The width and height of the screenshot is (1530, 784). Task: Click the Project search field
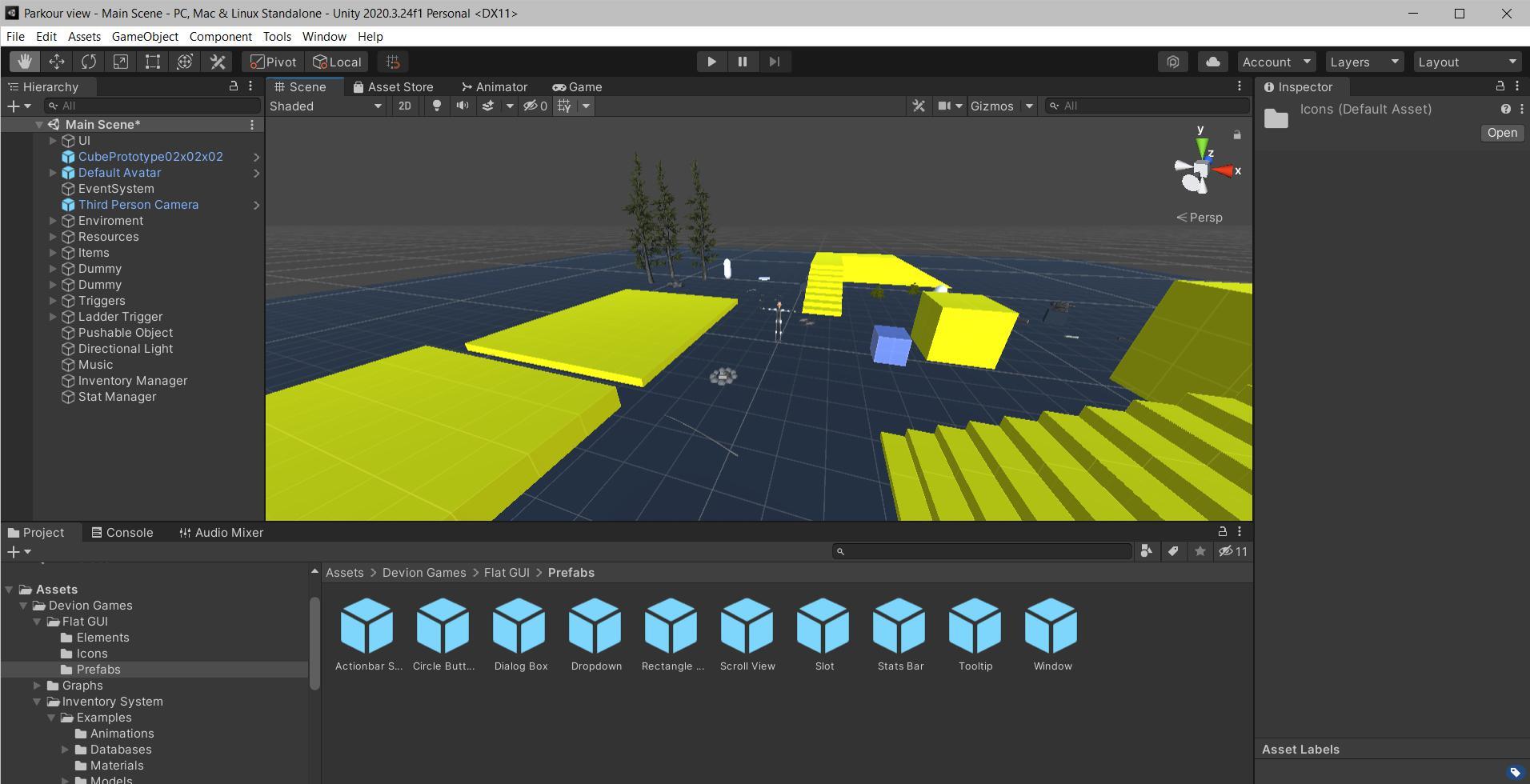pos(983,551)
